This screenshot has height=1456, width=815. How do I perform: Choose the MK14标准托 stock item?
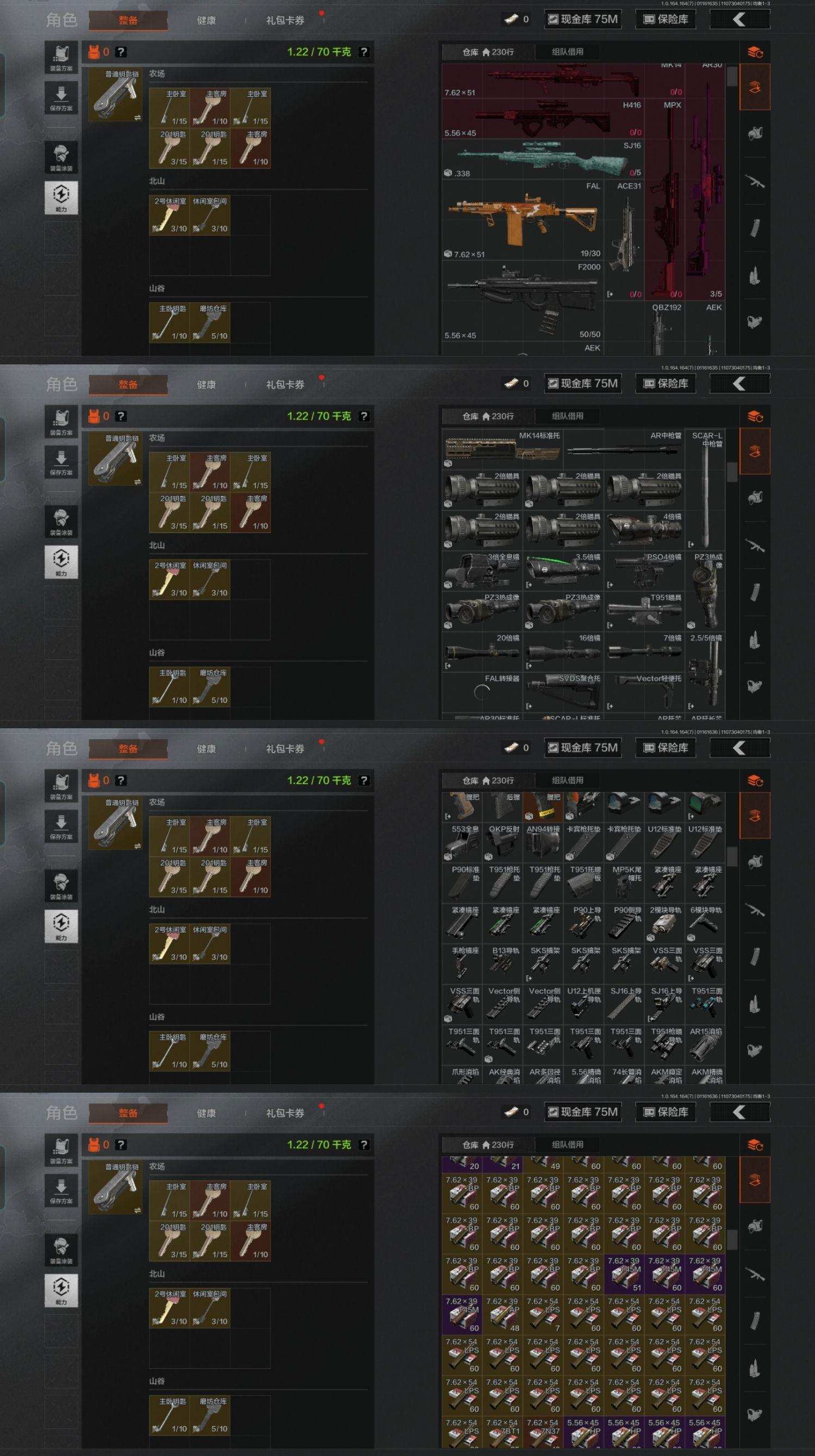(x=502, y=449)
